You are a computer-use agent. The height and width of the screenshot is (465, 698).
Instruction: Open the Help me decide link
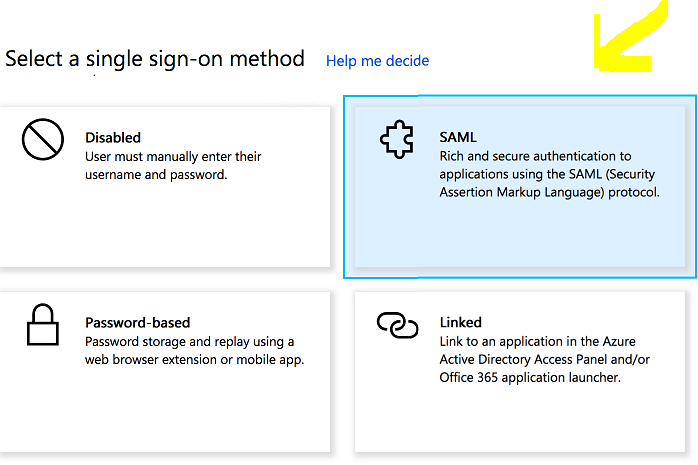pos(377,61)
